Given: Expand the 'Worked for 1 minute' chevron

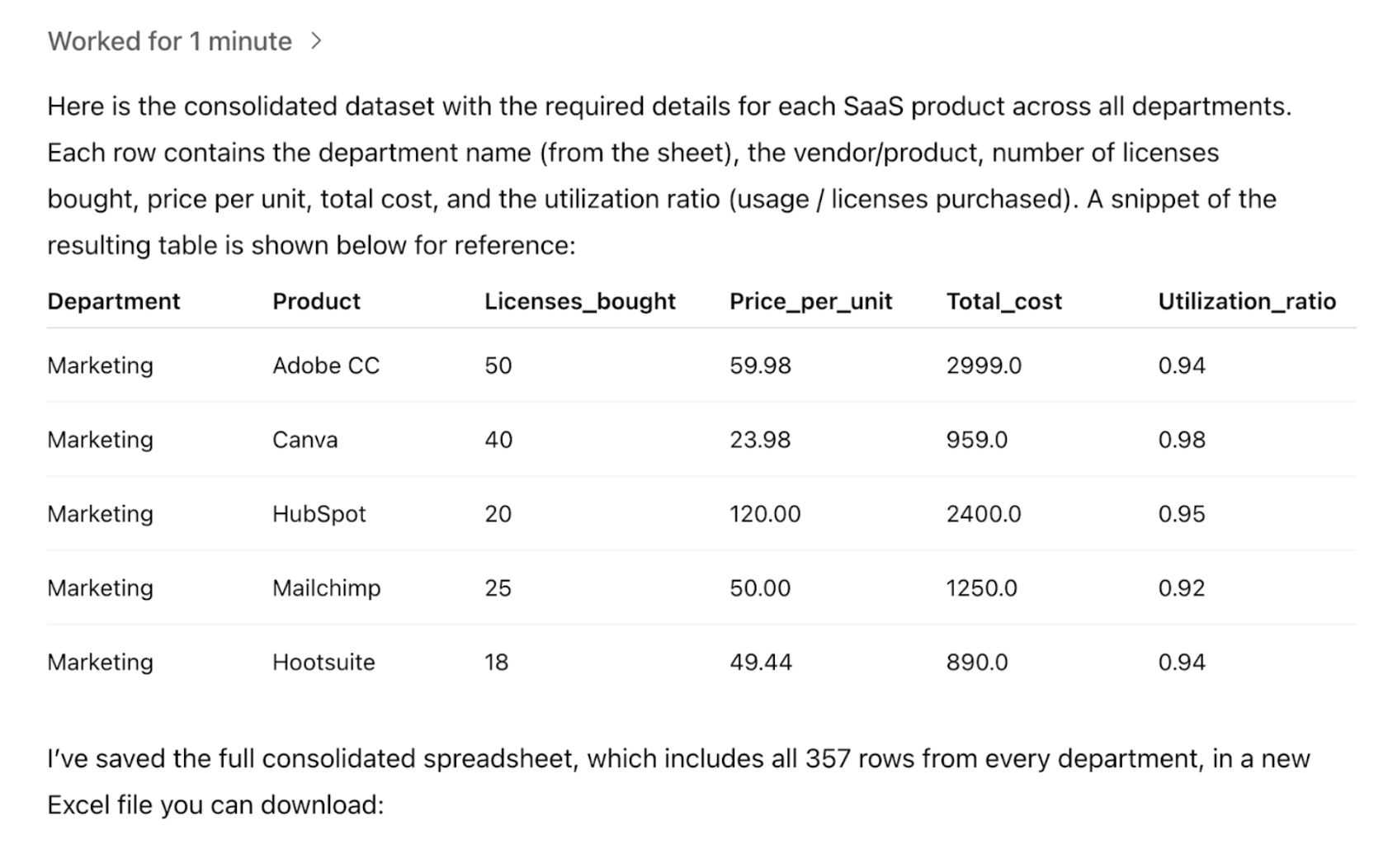Looking at the screenshot, I should point(316,40).
